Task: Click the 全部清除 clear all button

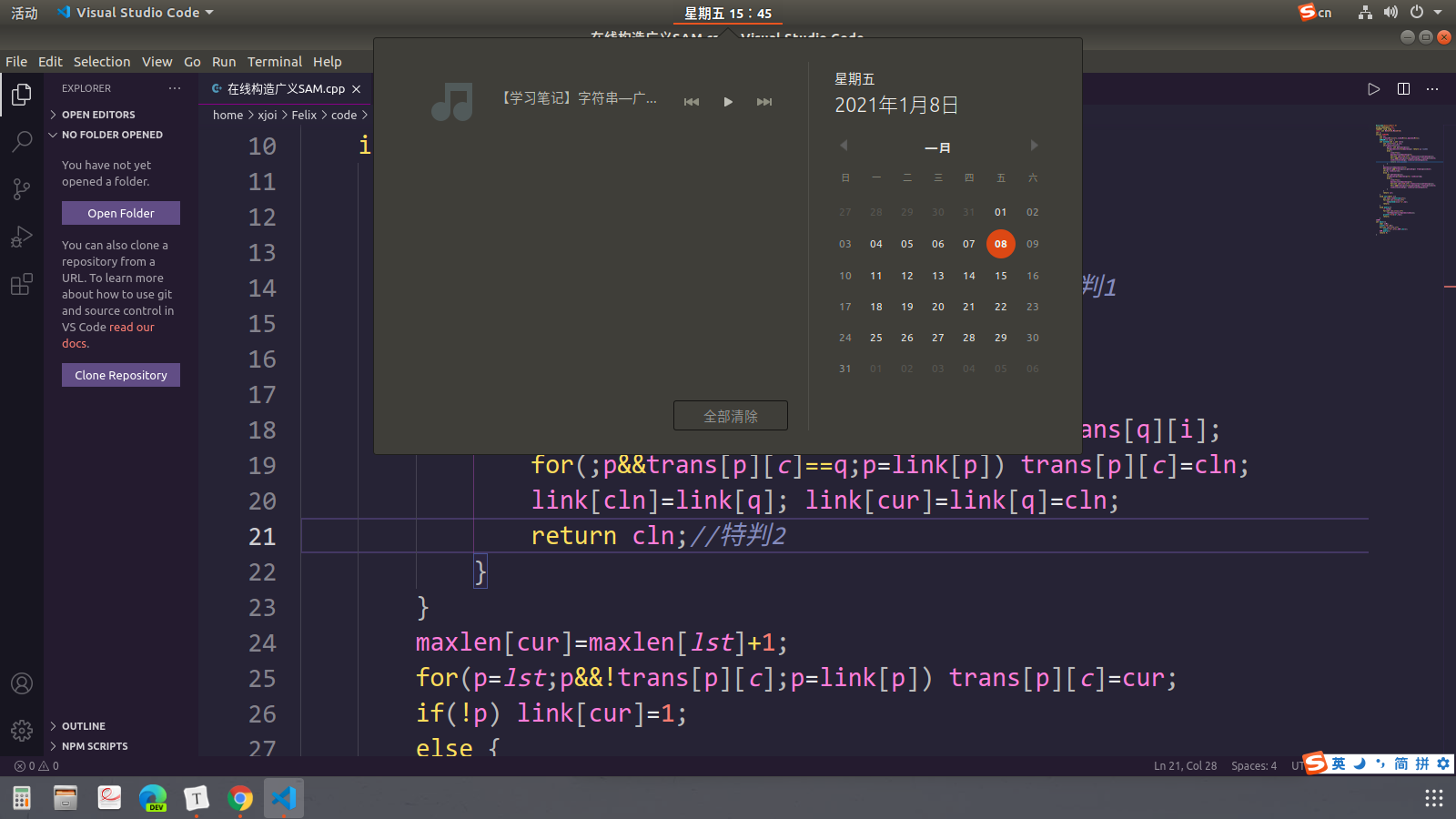Action: point(731,416)
